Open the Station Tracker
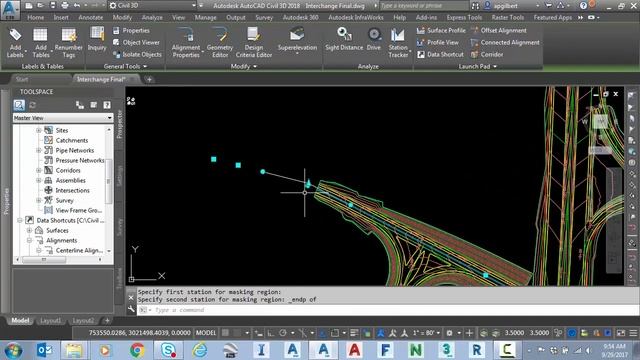 398,43
